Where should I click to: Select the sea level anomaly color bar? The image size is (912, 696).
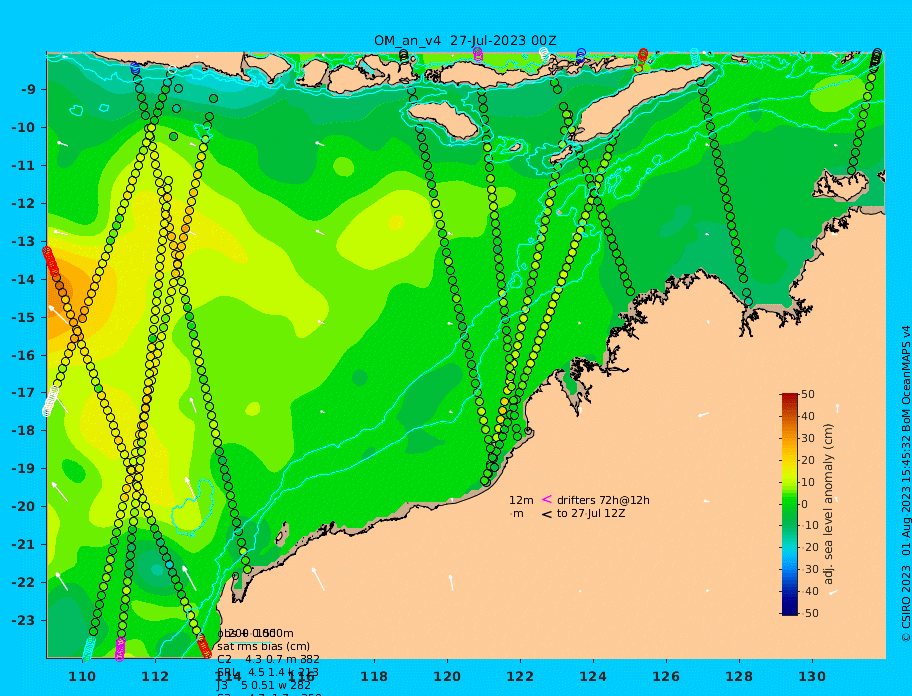click(789, 504)
